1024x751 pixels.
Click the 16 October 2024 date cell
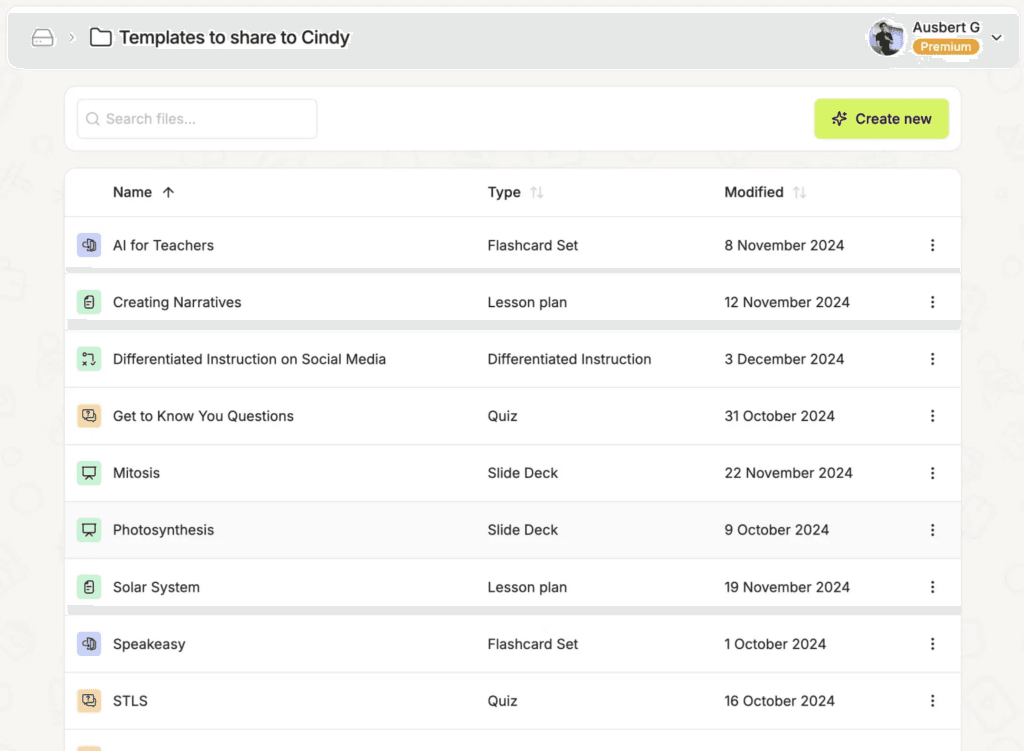click(779, 701)
